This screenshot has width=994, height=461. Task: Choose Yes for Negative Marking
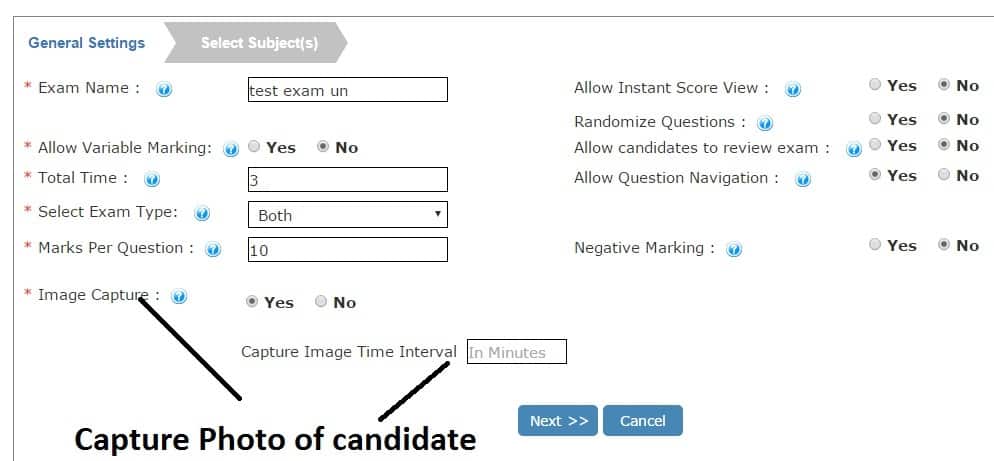pyautogui.click(x=875, y=245)
